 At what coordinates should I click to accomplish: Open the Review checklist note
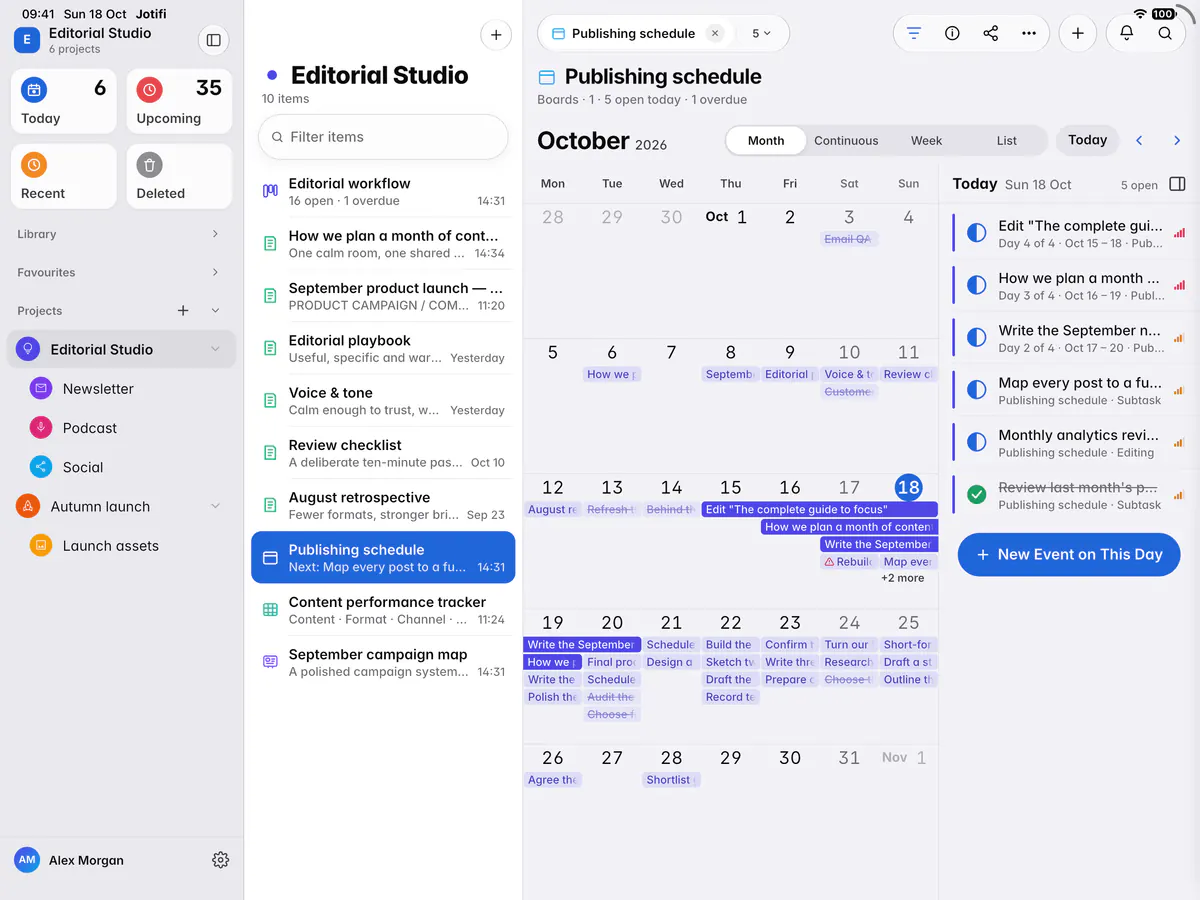point(383,453)
